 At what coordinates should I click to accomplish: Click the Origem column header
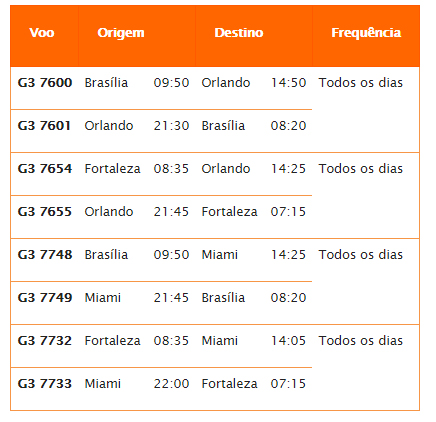pyautogui.click(x=121, y=33)
